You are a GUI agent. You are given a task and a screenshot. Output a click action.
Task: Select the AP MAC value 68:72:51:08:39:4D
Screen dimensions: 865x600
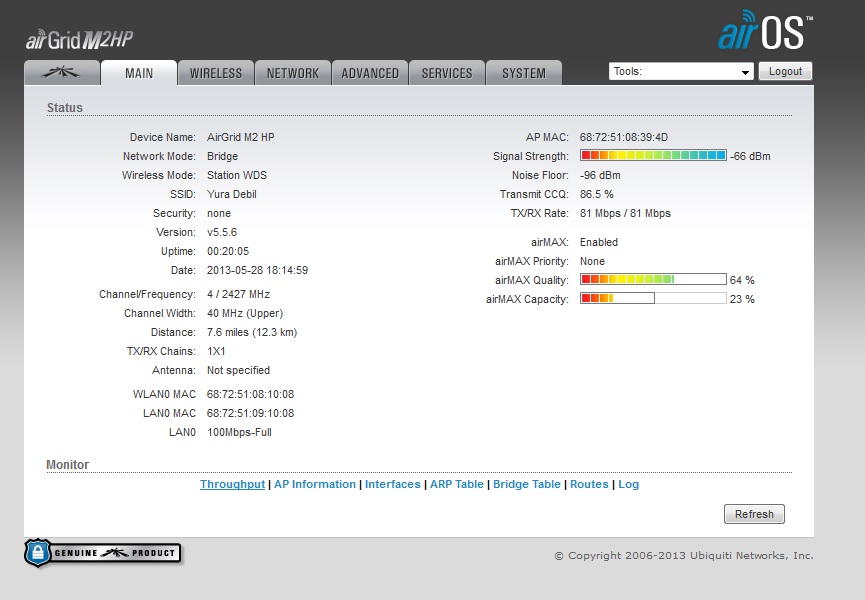pyautogui.click(x=624, y=137)
